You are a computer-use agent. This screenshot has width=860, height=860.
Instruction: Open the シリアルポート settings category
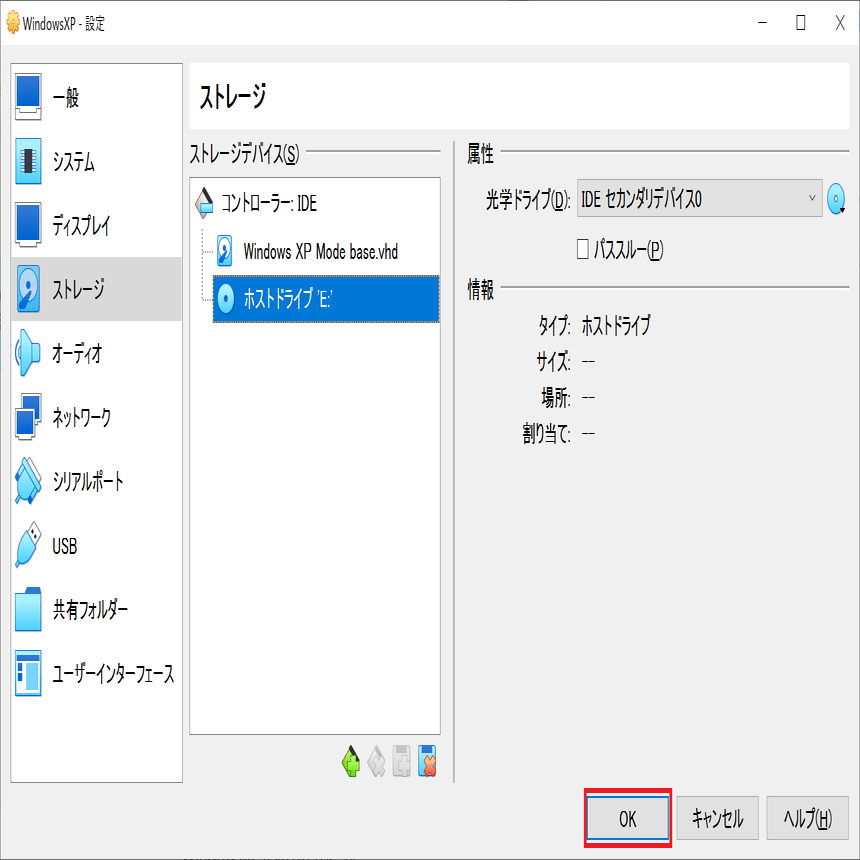(97, 482)
